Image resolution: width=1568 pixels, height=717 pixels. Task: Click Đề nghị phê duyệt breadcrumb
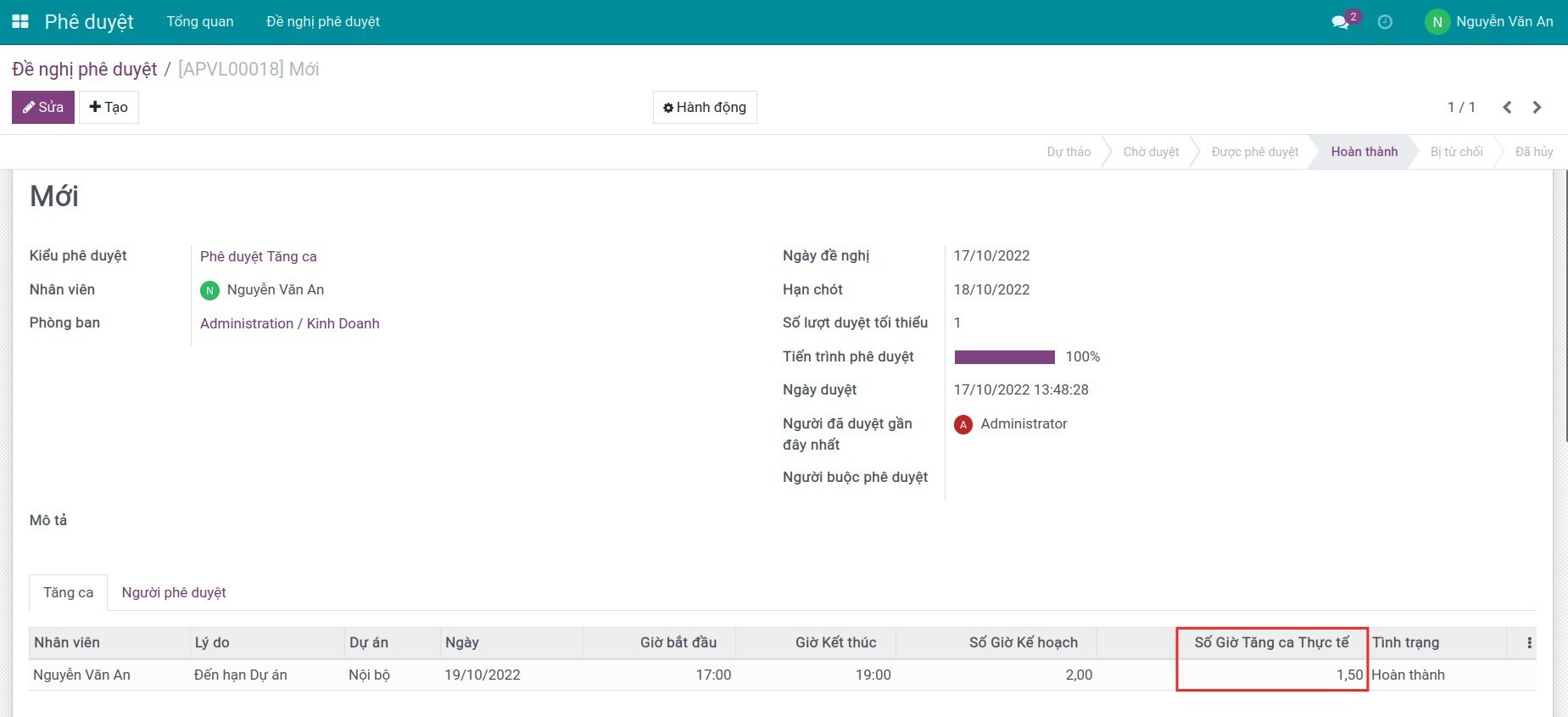pyautogui.click(x=85, y=70)
